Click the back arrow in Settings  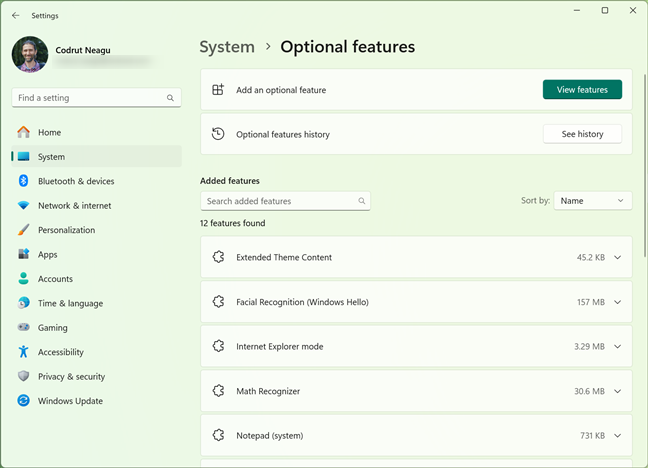(16, 15)
